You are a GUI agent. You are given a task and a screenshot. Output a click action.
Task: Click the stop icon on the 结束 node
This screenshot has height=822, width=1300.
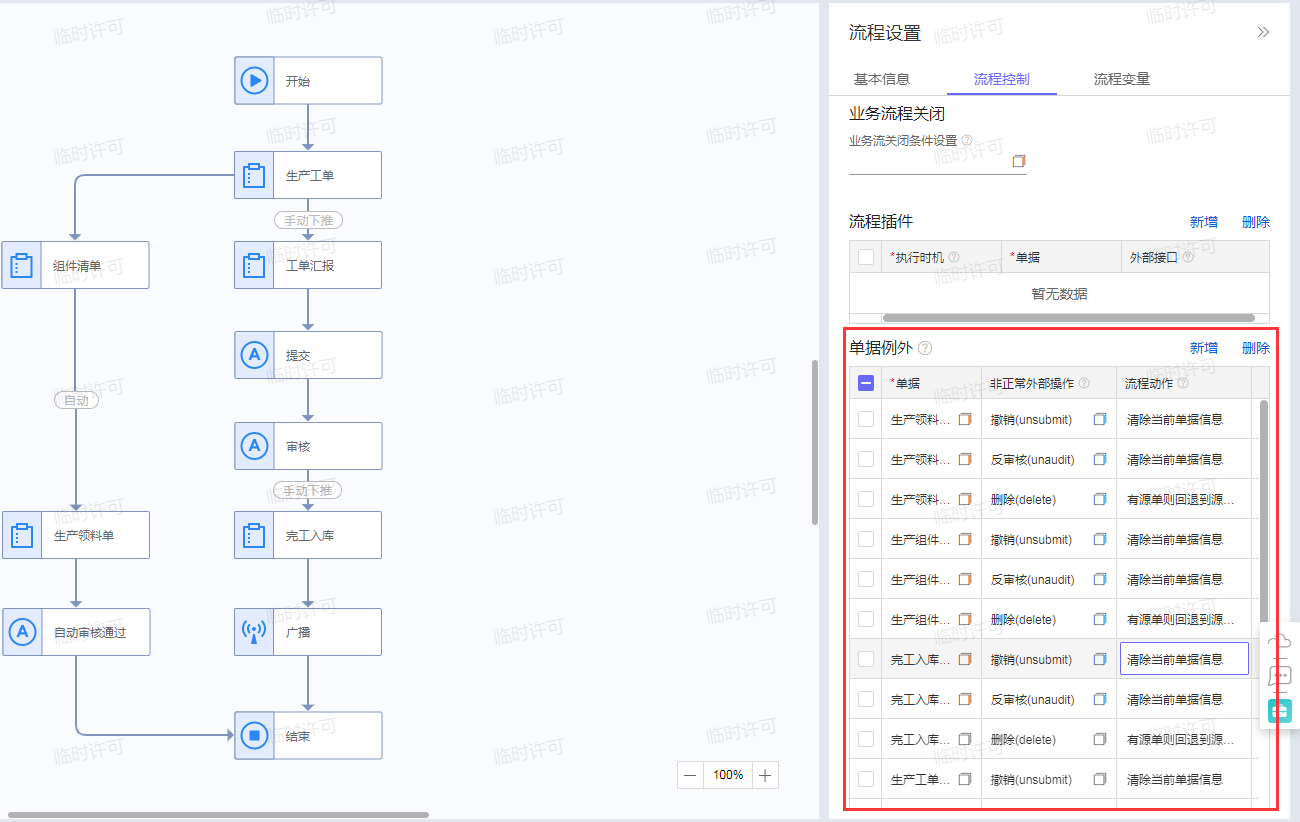pos(254,735)
